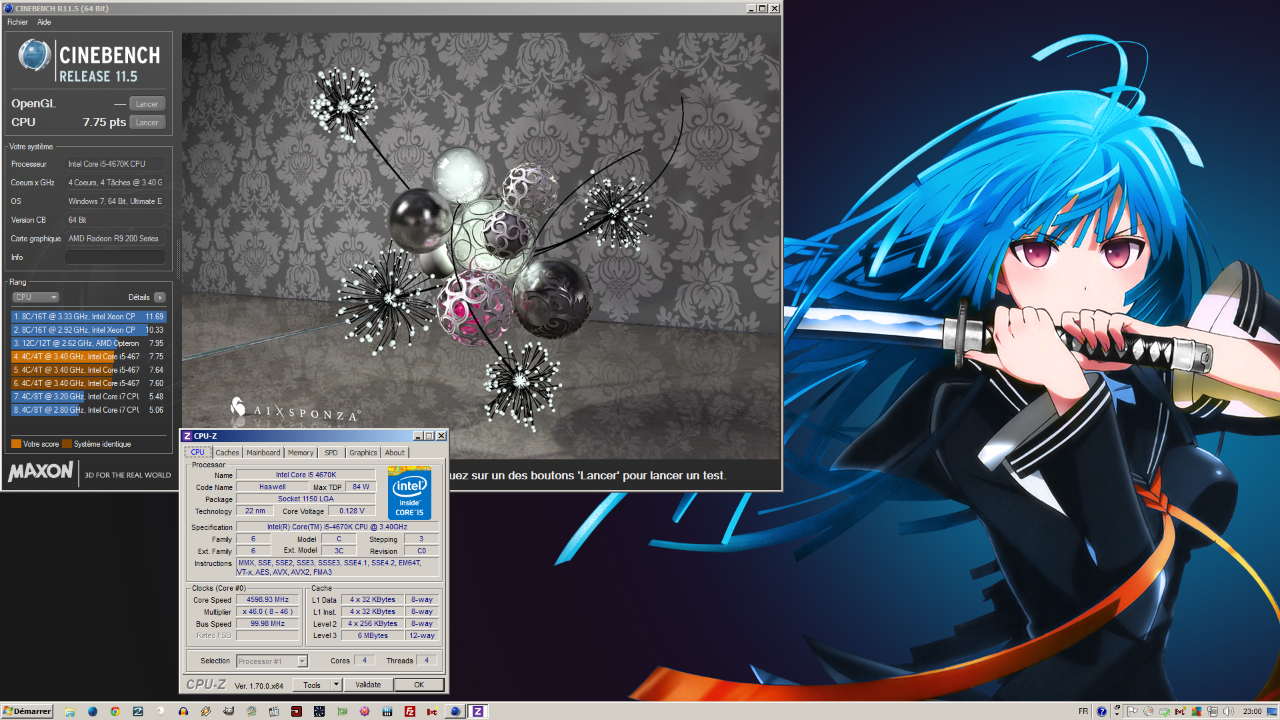Expand ranking Détails arrow button

(x=159, y=297)
